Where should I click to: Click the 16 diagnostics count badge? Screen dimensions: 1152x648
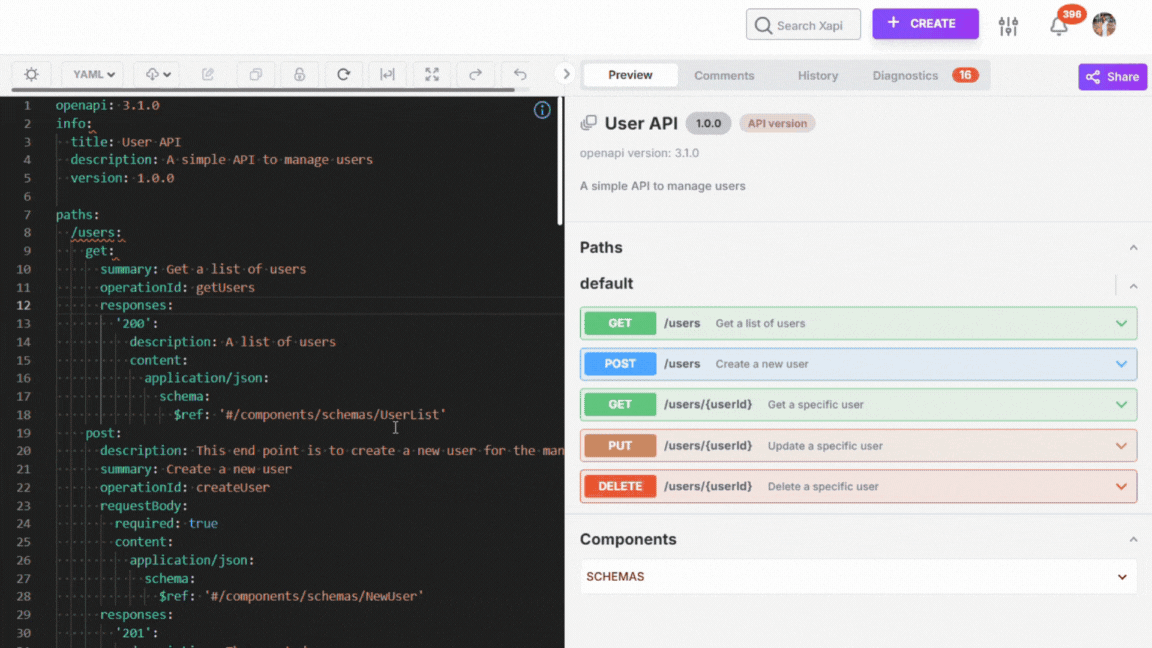965,75
